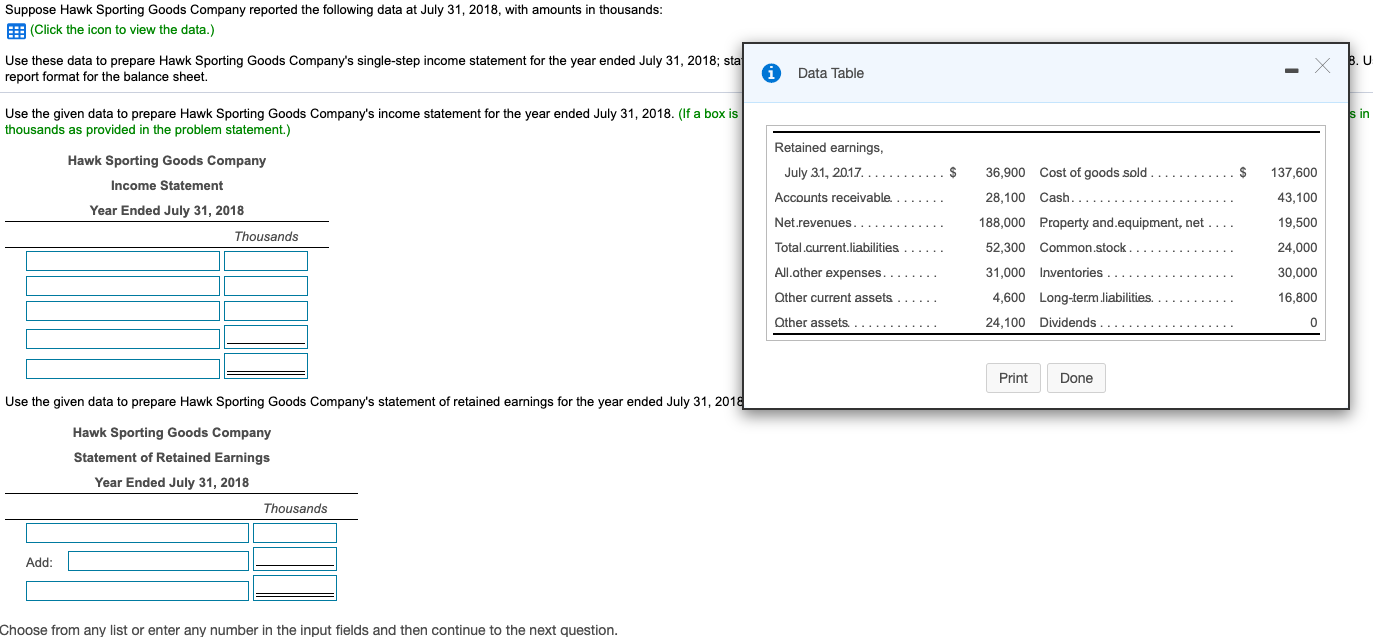The width and height of the screenshot is (1373, 637).
Task: Select the second income statement amount field
Action: (x=266, y=286)
